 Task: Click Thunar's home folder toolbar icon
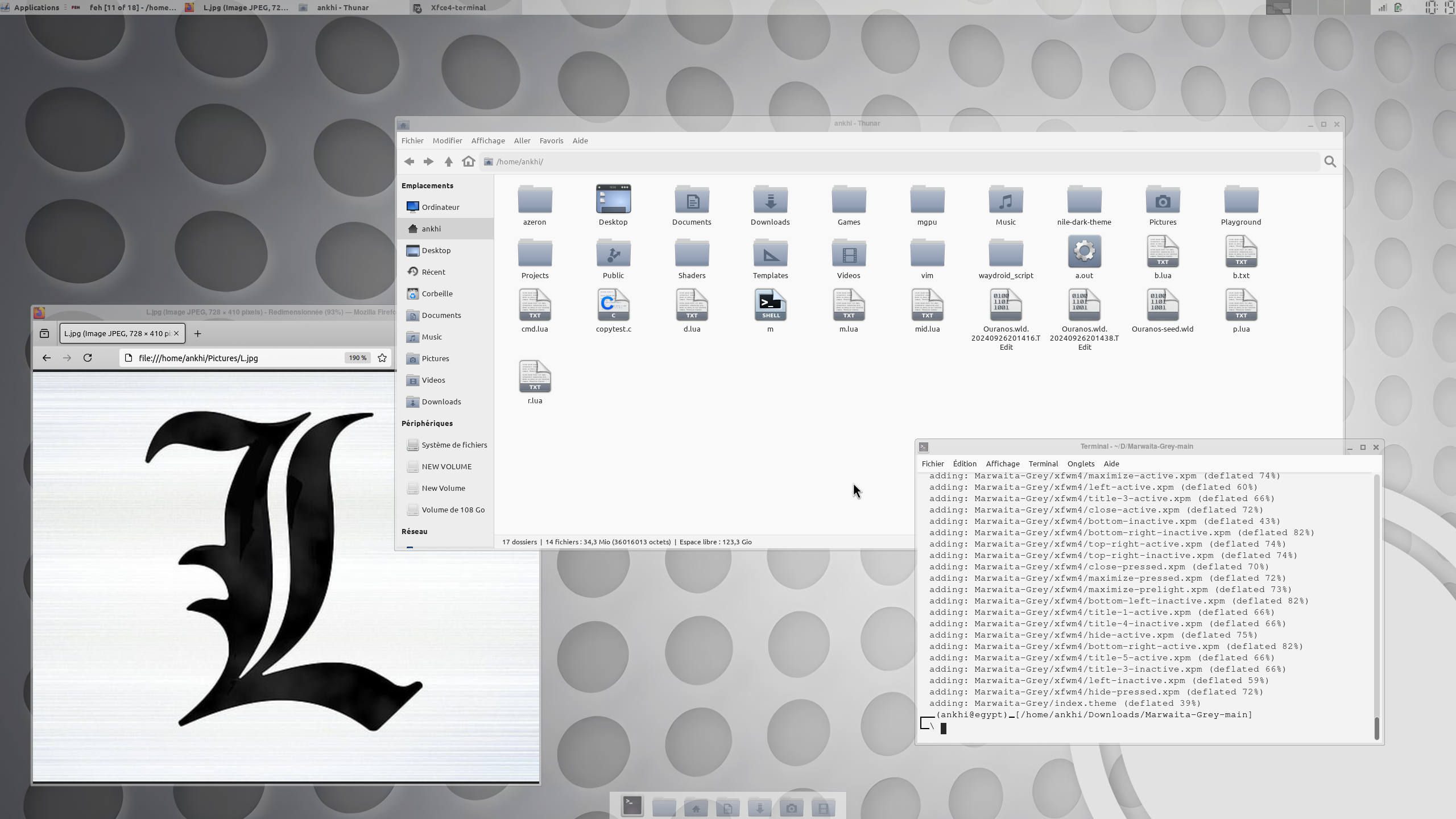pyautogui.click(x=468, y=162)
